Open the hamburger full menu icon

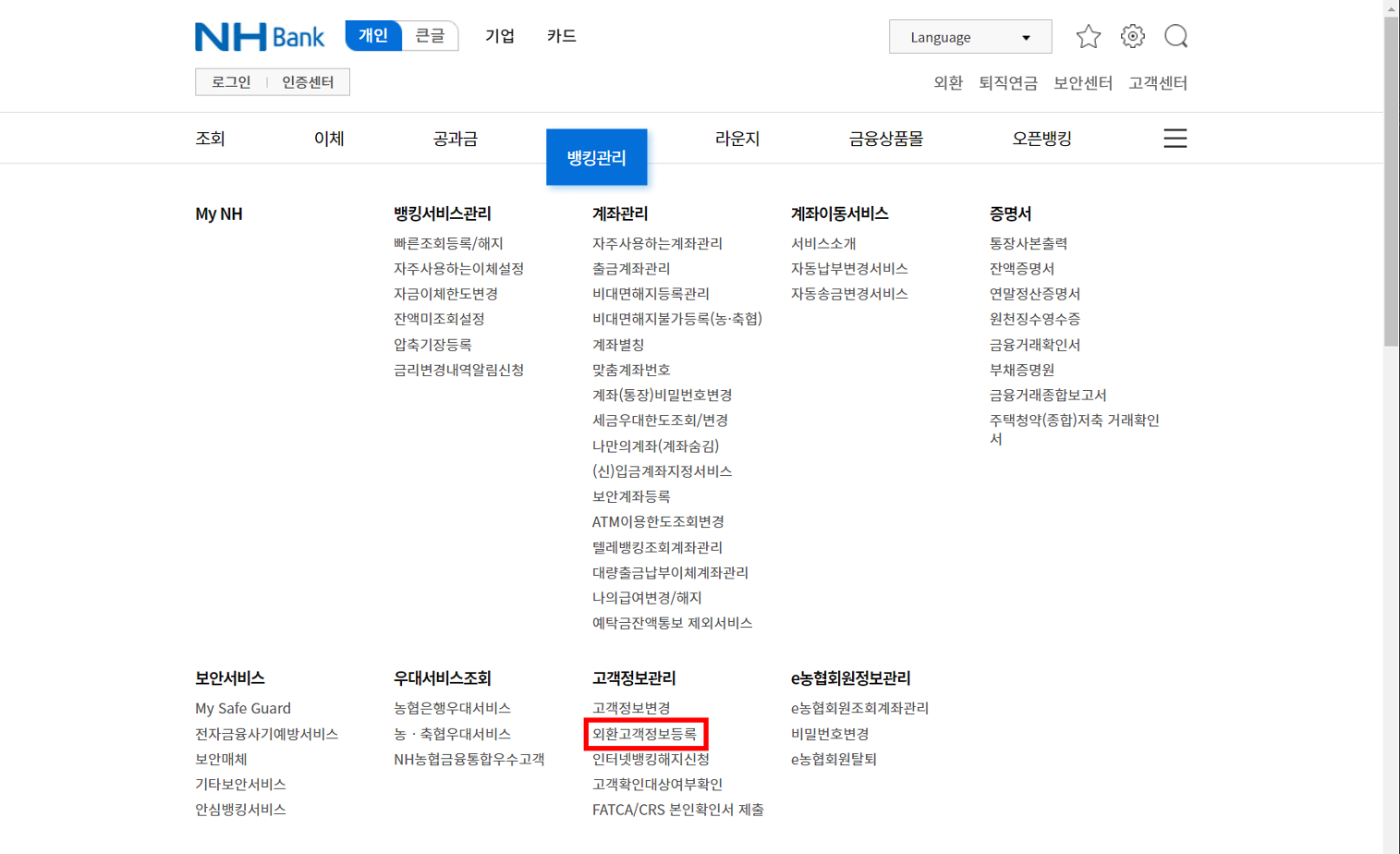coord(1175,139)
